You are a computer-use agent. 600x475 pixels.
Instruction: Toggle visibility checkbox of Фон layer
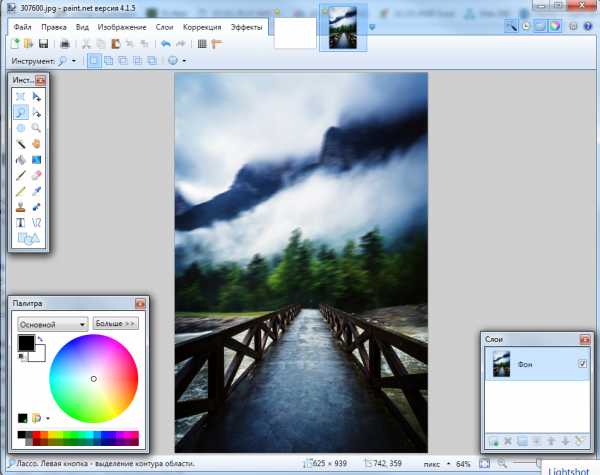(582, 365)
